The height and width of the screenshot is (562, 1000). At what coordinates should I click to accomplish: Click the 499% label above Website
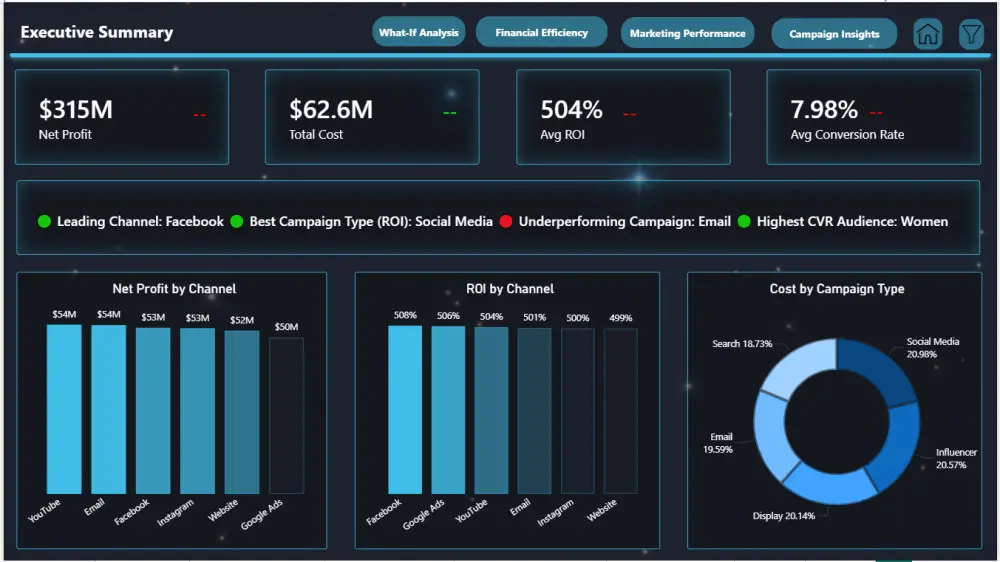(621, 318)
